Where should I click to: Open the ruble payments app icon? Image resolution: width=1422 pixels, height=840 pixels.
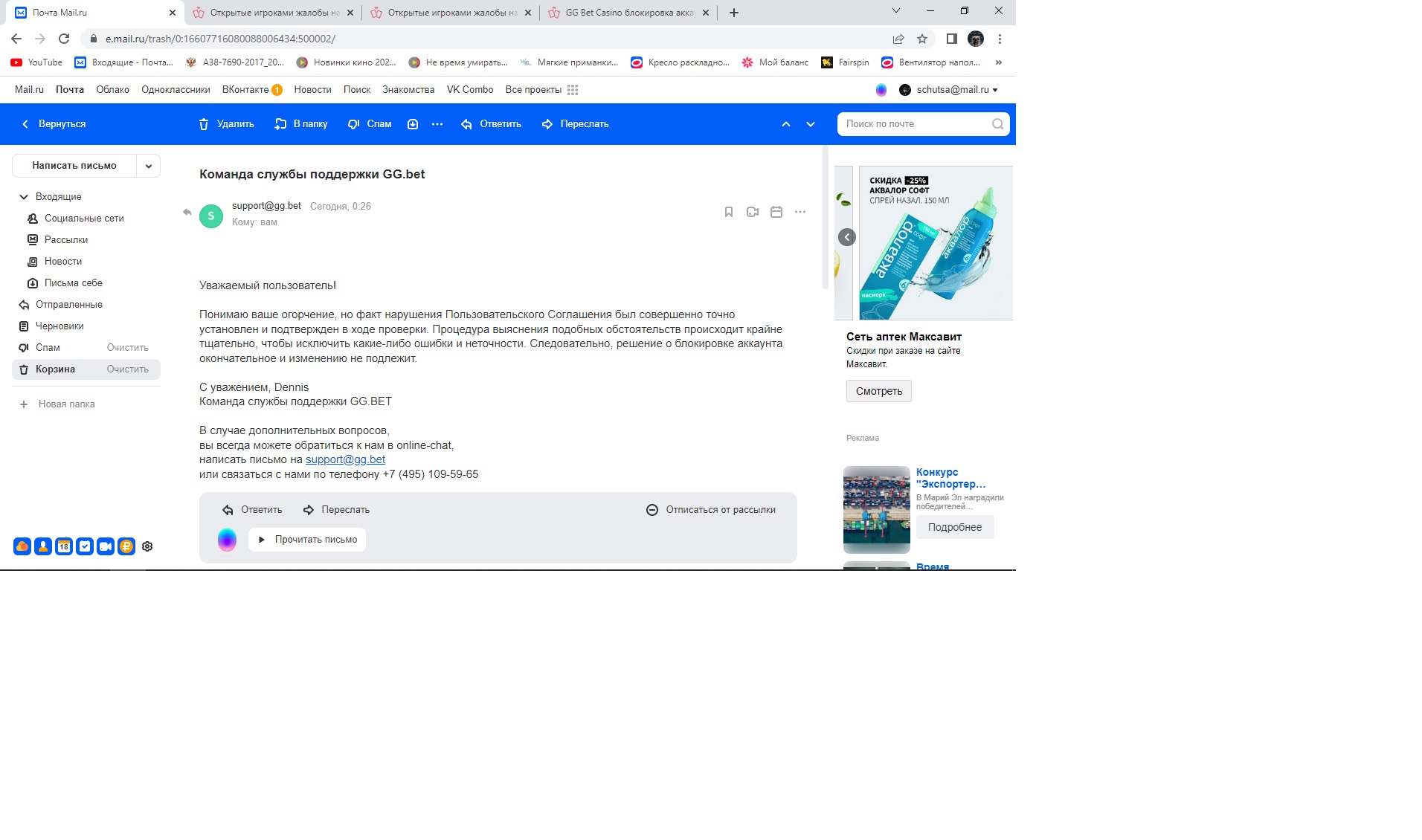click(x=126, y=546)
